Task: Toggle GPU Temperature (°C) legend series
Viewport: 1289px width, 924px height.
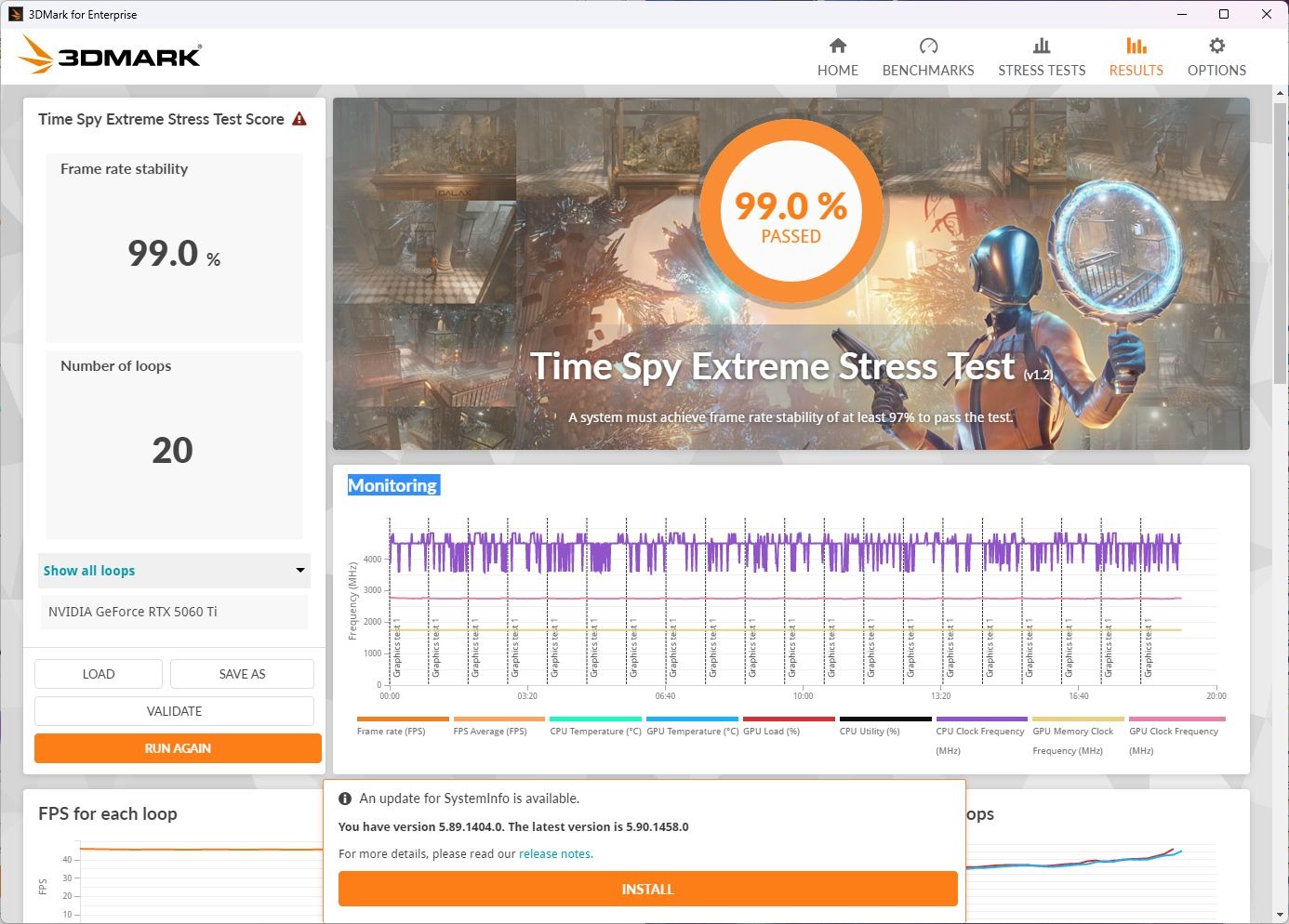Action: point(692,725)
